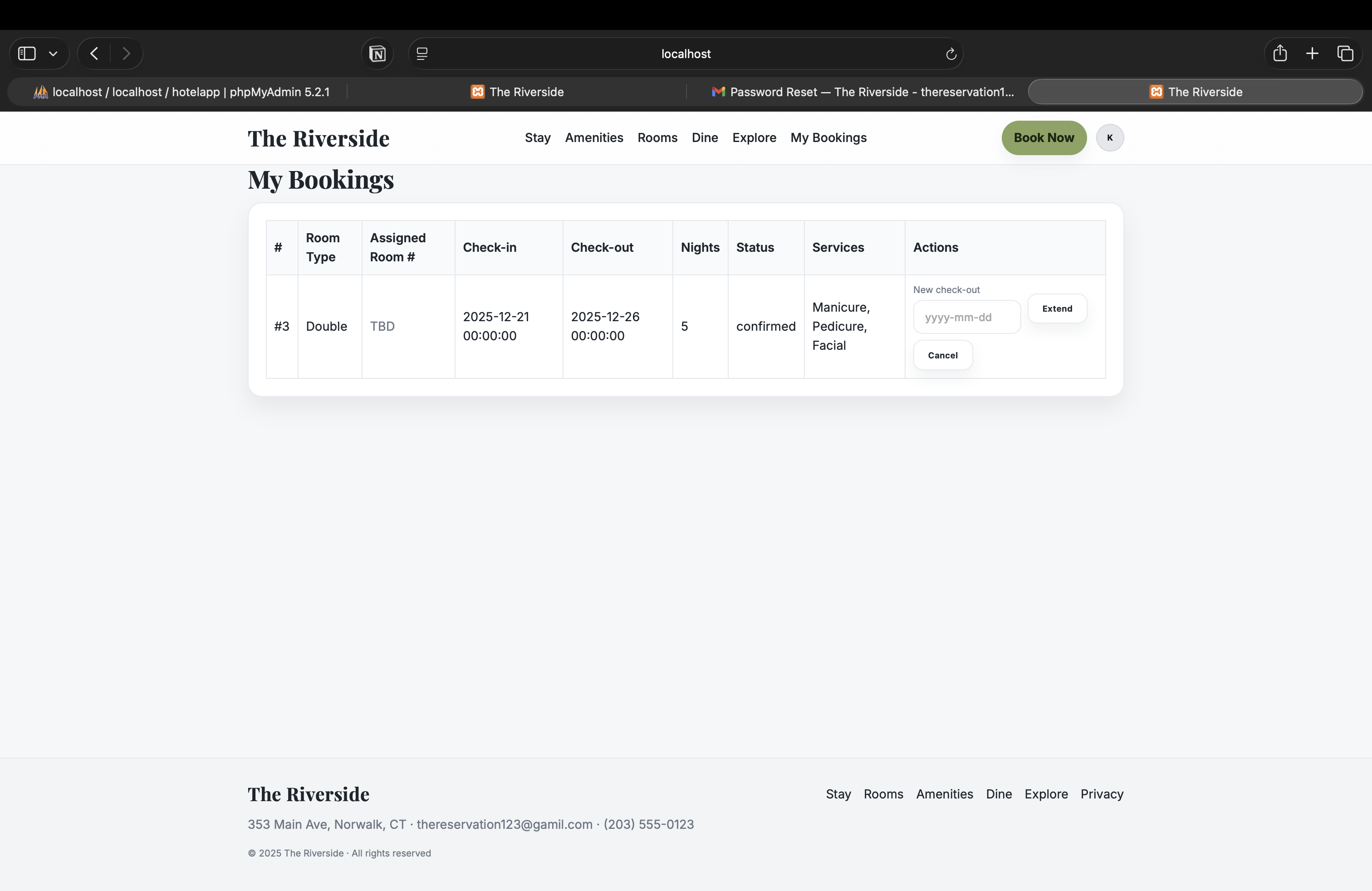1372x891 pixels.
Task: Reload the page with refresh icon
Action: (951, 54)
